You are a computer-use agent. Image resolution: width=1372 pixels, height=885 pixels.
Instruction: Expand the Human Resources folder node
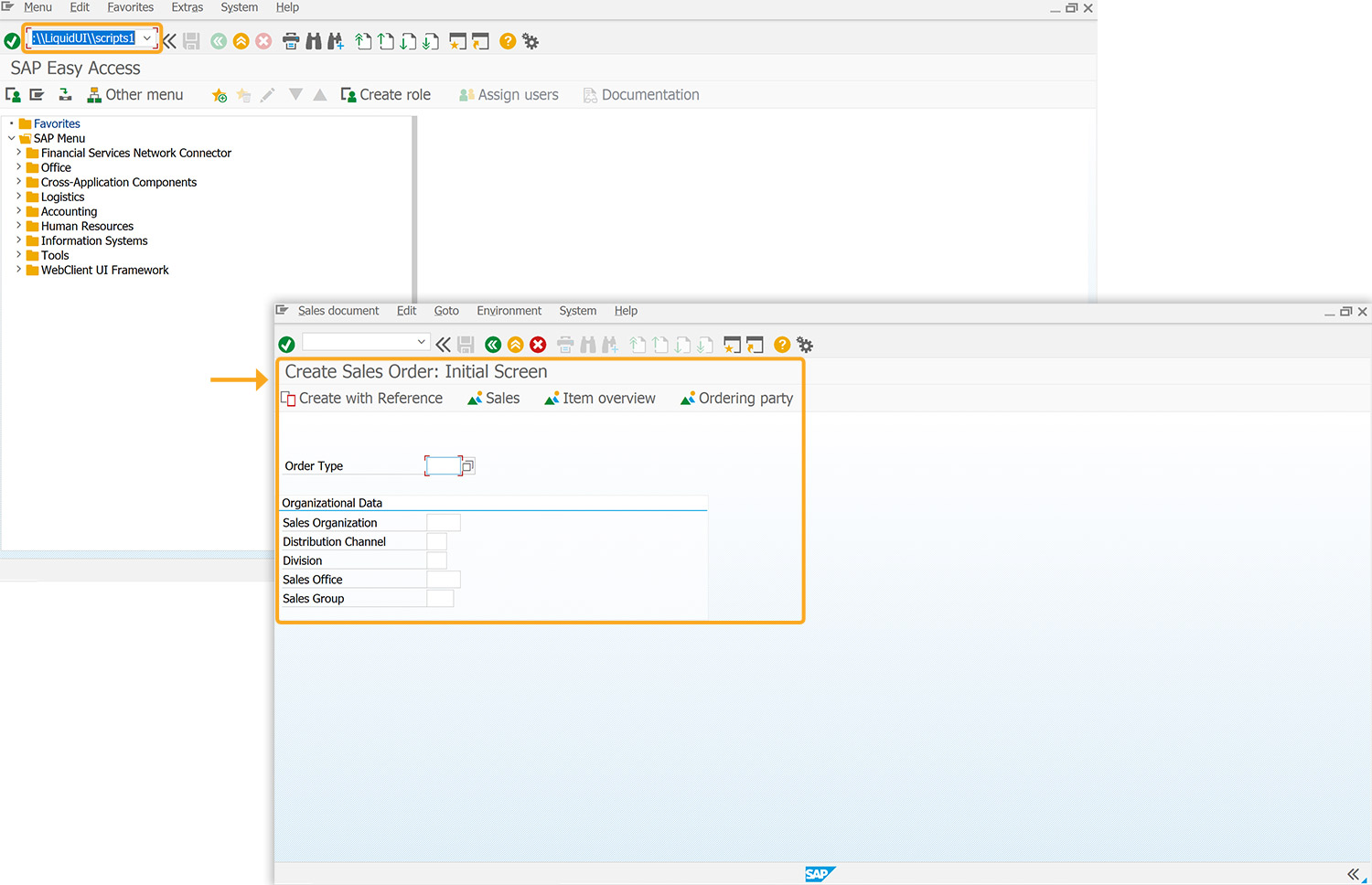coord(18,226)
